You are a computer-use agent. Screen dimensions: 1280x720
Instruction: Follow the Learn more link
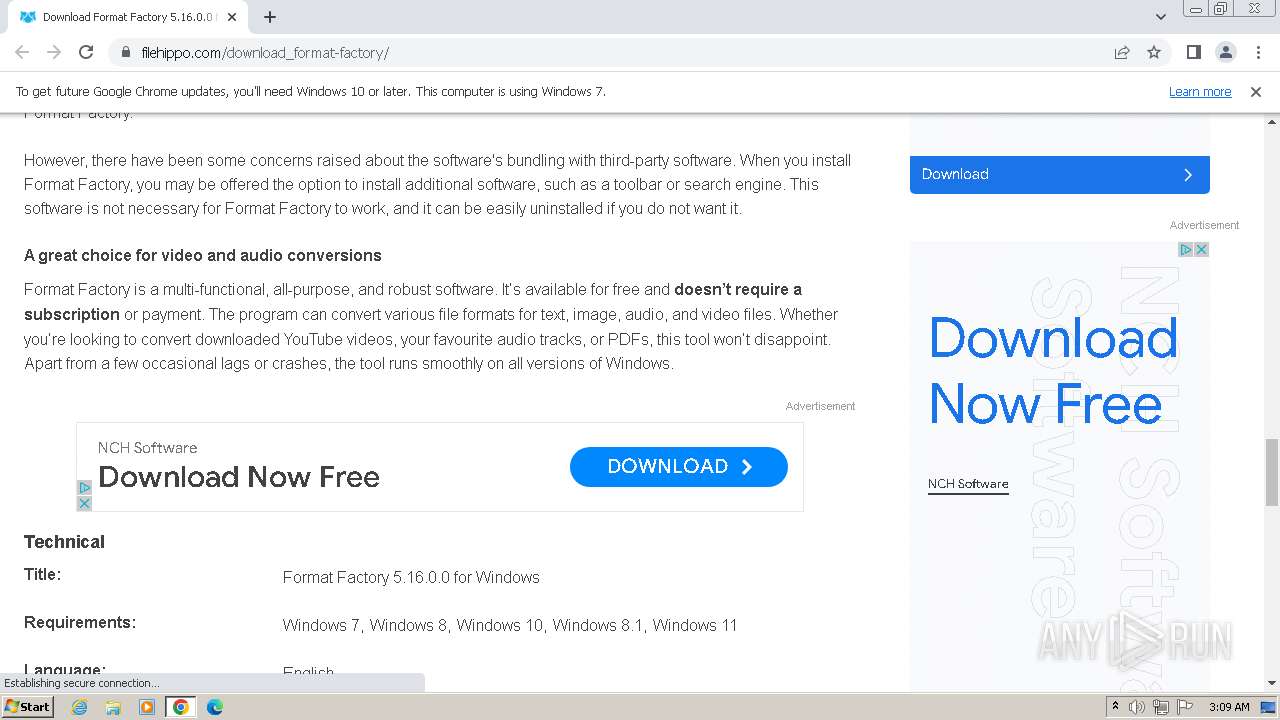(x=1200, y=92)
